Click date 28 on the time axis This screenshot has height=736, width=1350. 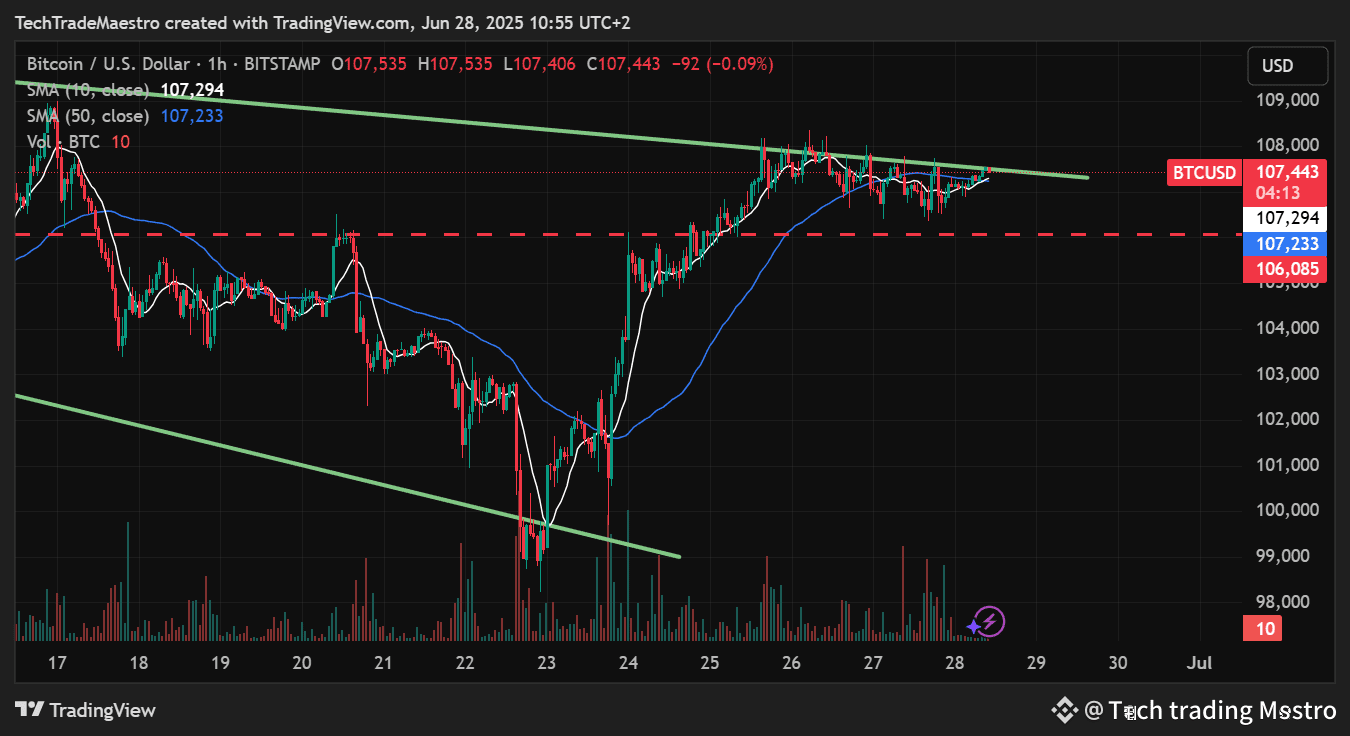tap(955, 662)
